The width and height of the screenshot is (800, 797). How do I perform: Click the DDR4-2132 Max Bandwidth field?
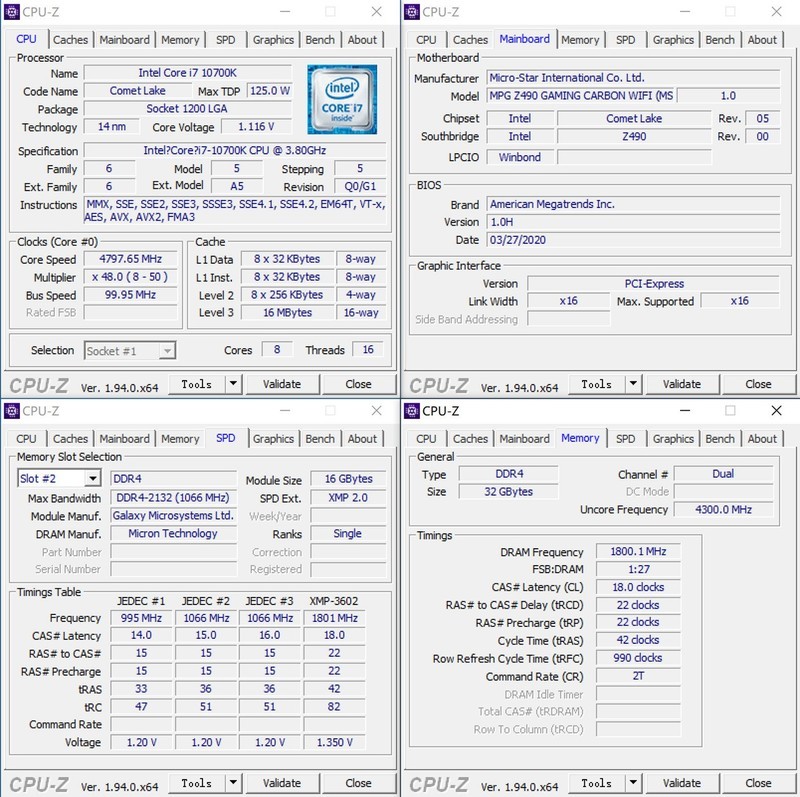point(174,497)
